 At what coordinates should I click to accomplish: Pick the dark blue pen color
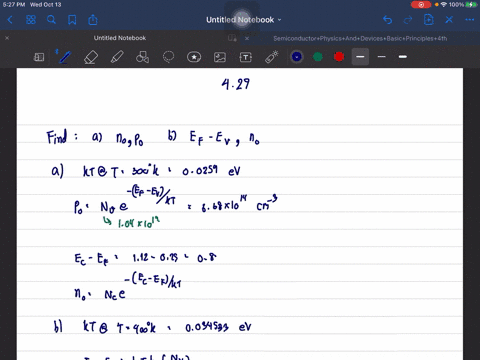click(297, 57)
